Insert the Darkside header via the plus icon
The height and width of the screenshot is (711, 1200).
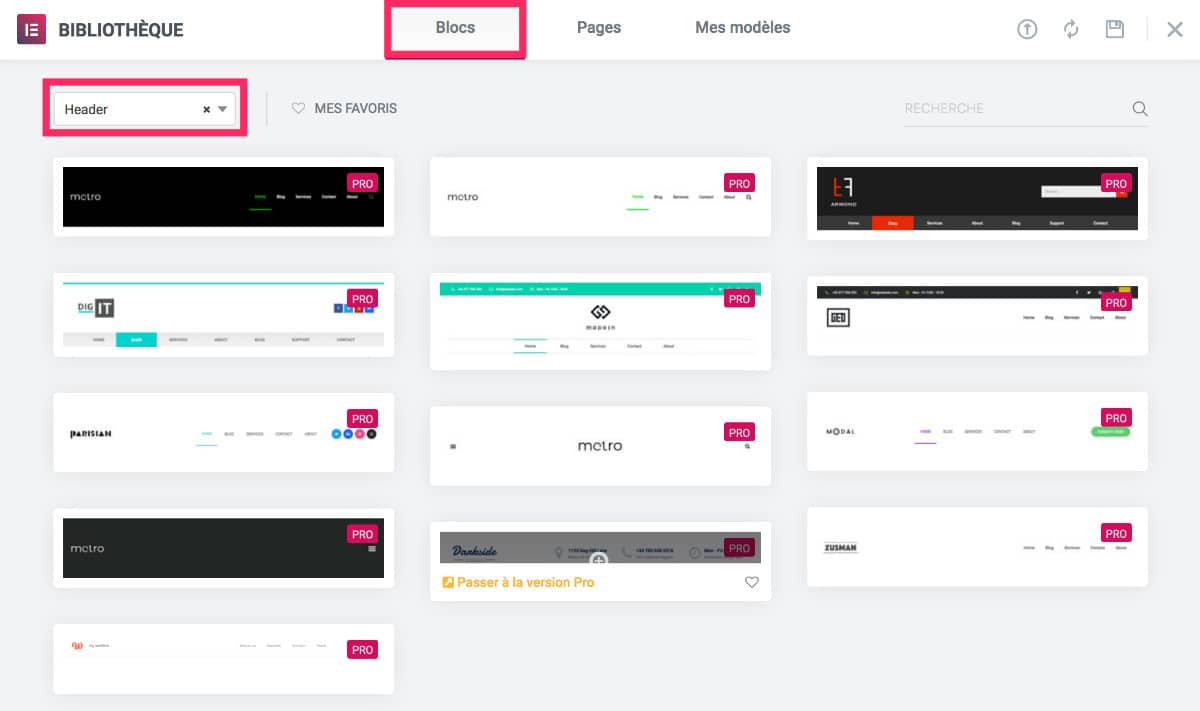click(x=600, y=560)
